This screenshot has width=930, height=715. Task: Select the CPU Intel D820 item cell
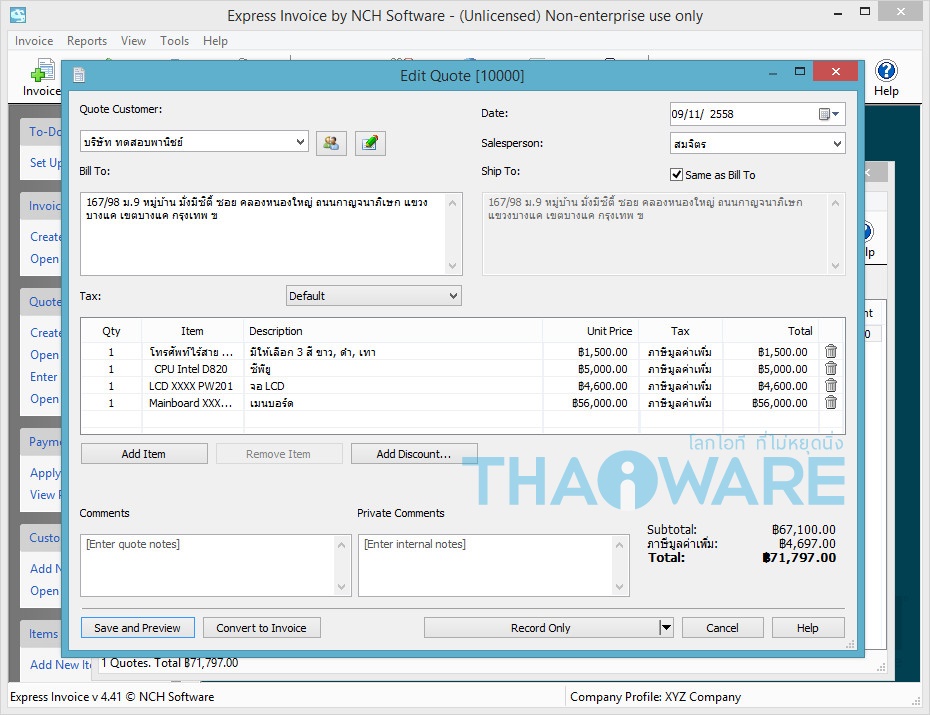click(x=192, y=369)
